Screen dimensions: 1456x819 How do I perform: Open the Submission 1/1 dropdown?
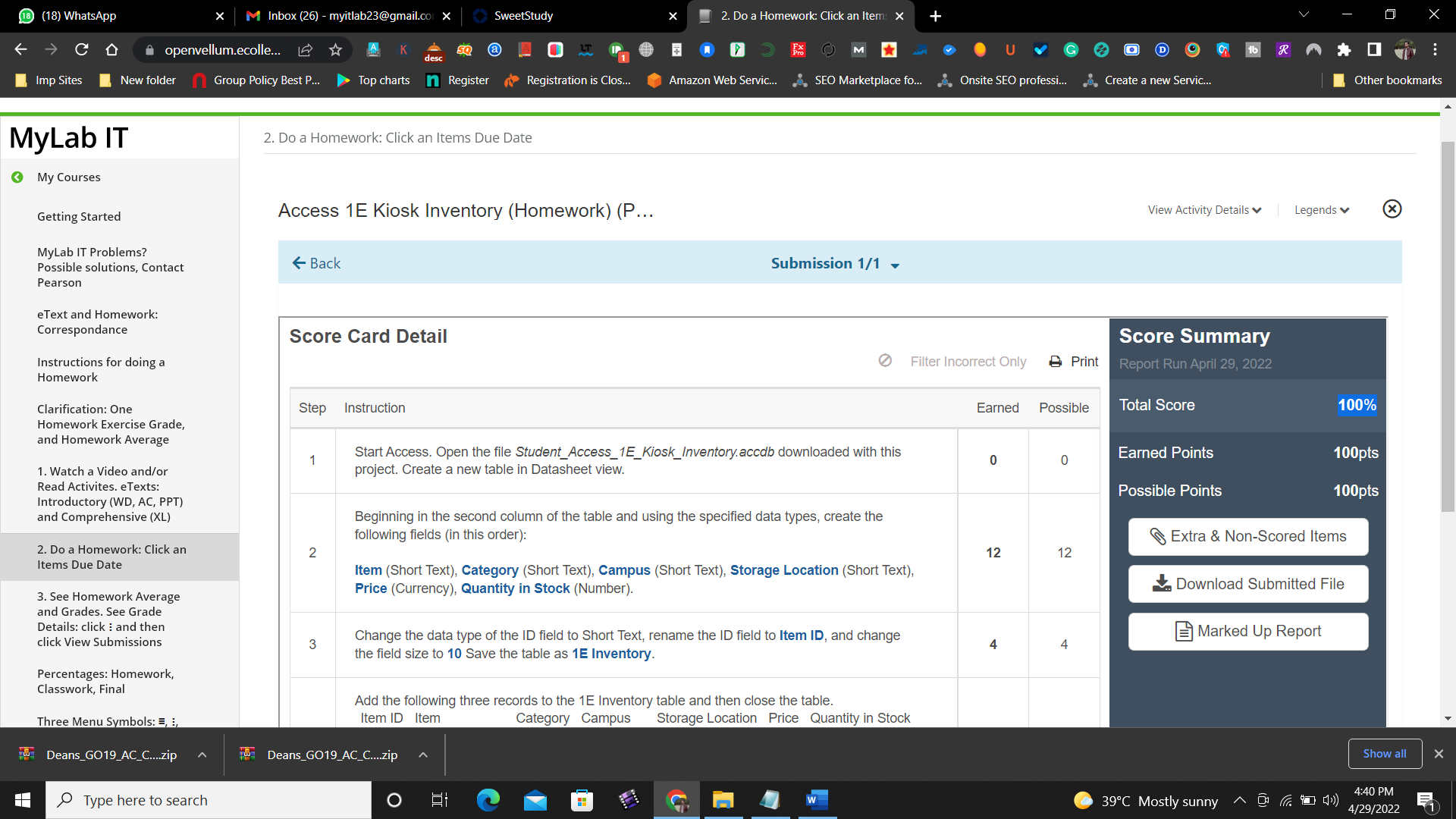tap(835, 263)
